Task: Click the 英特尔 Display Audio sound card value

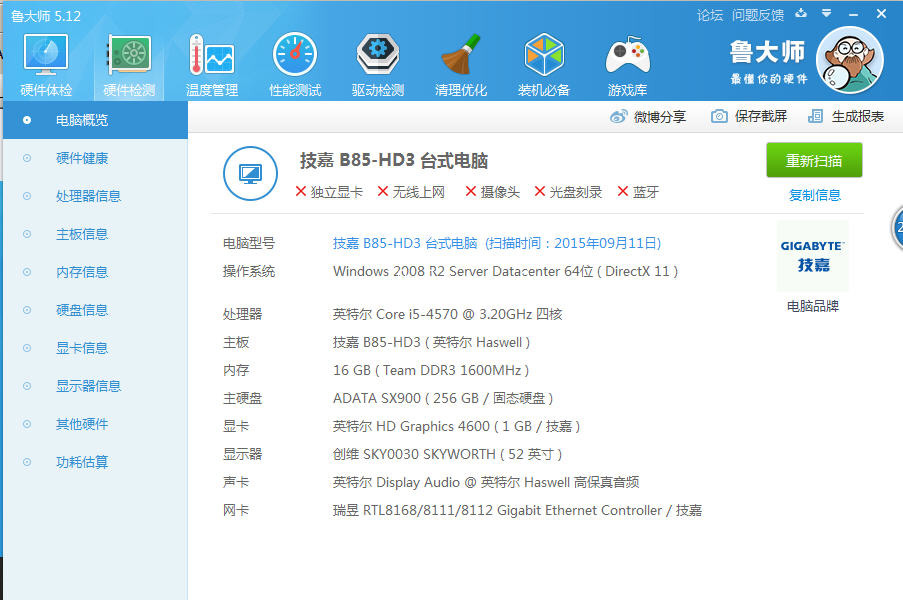Action: [x=486, y=482]
